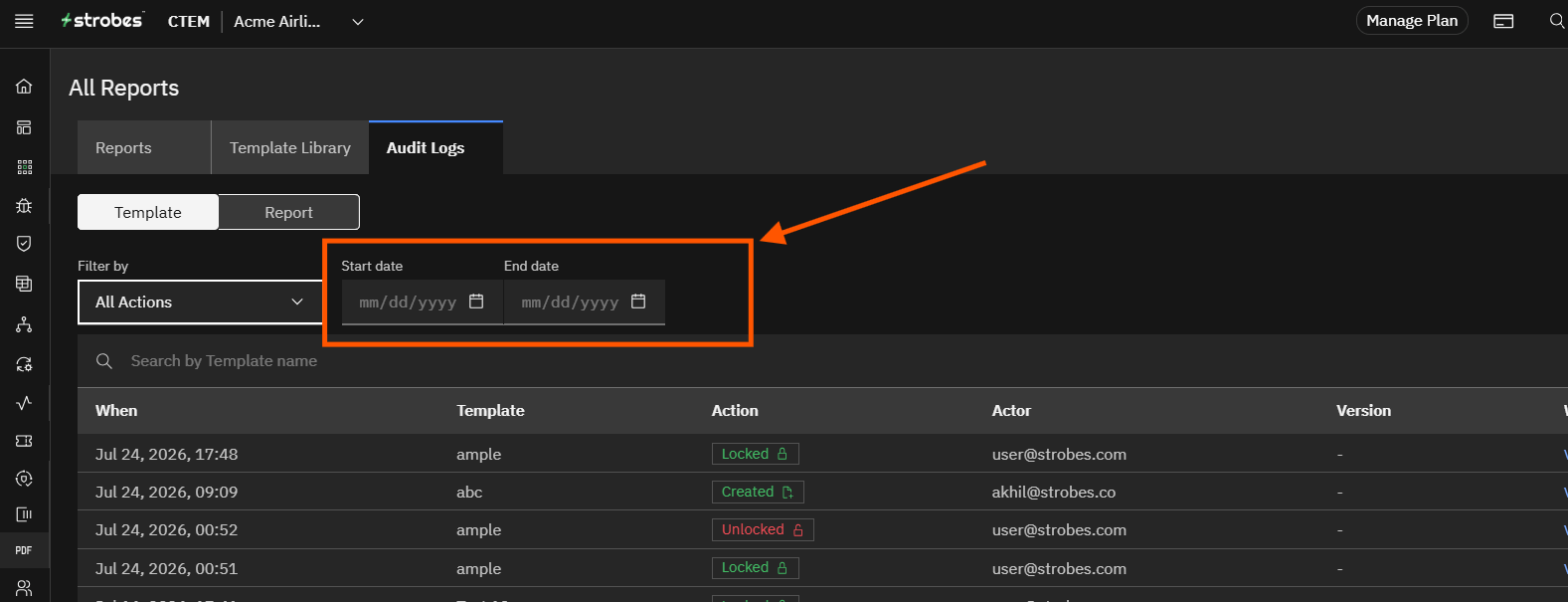
Task: Open the users sidebar icon
Action: tap(24, 588)
